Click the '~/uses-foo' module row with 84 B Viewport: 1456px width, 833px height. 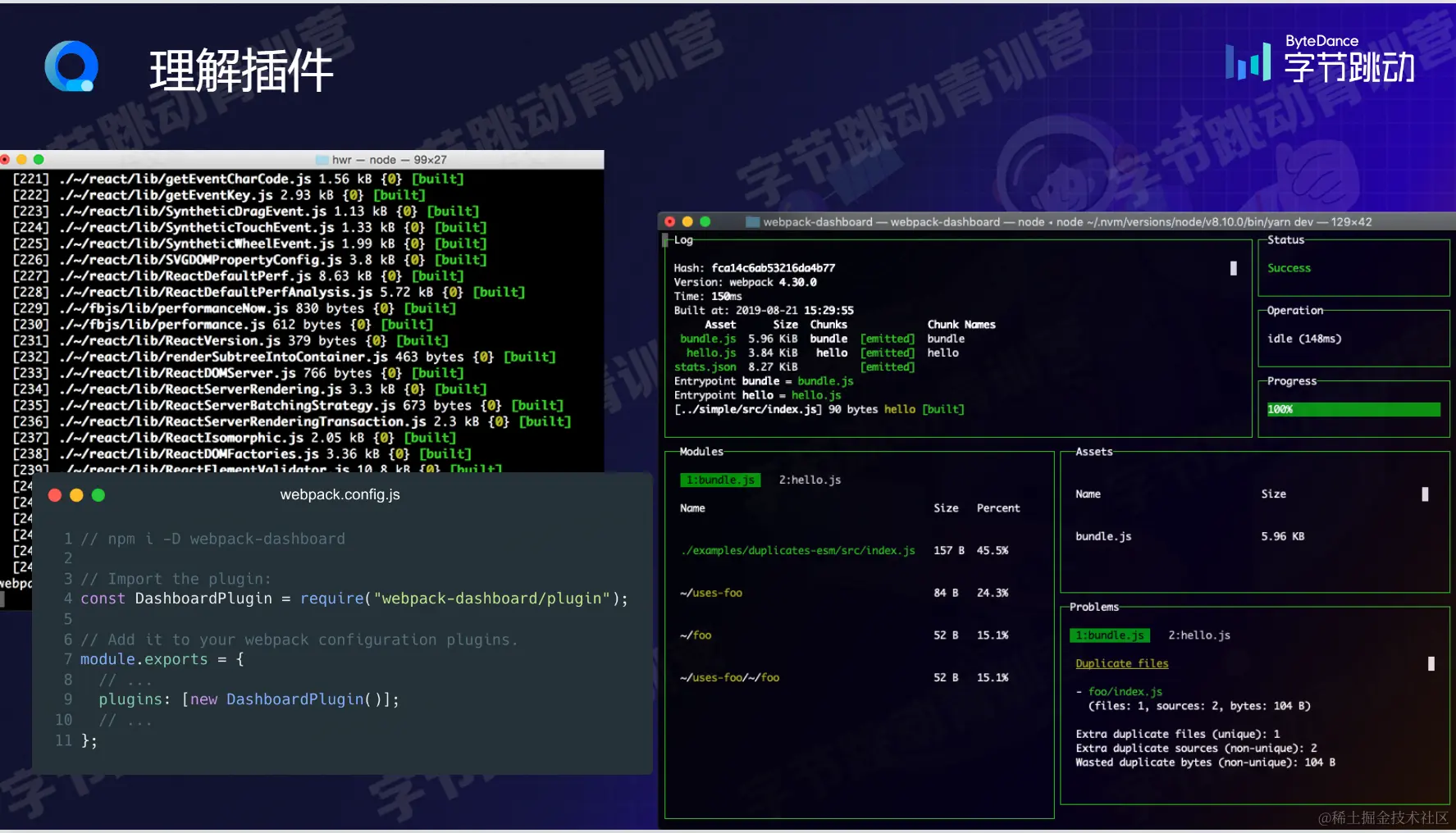[844, 593]
